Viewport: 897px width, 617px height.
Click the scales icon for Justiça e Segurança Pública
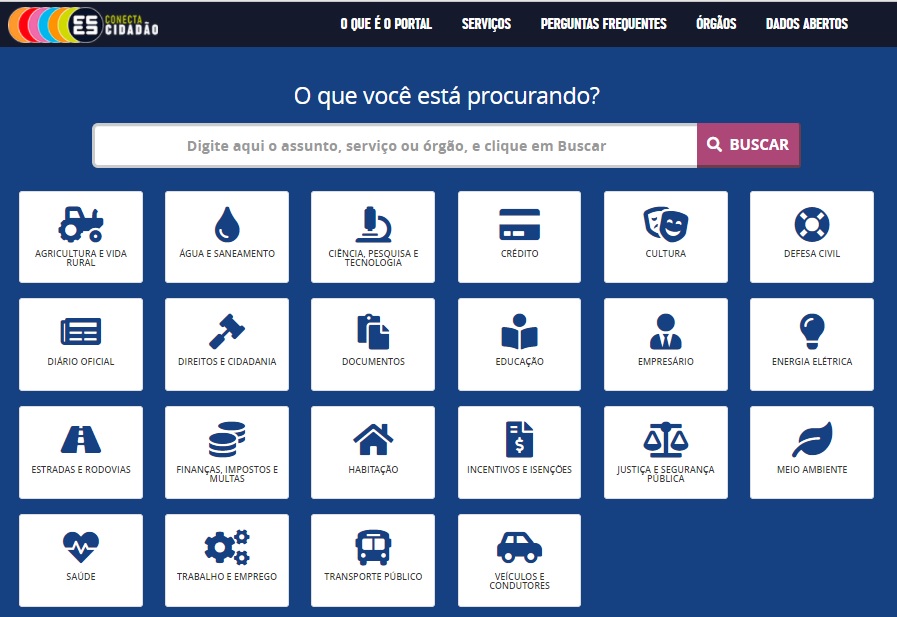coord(665,438)
